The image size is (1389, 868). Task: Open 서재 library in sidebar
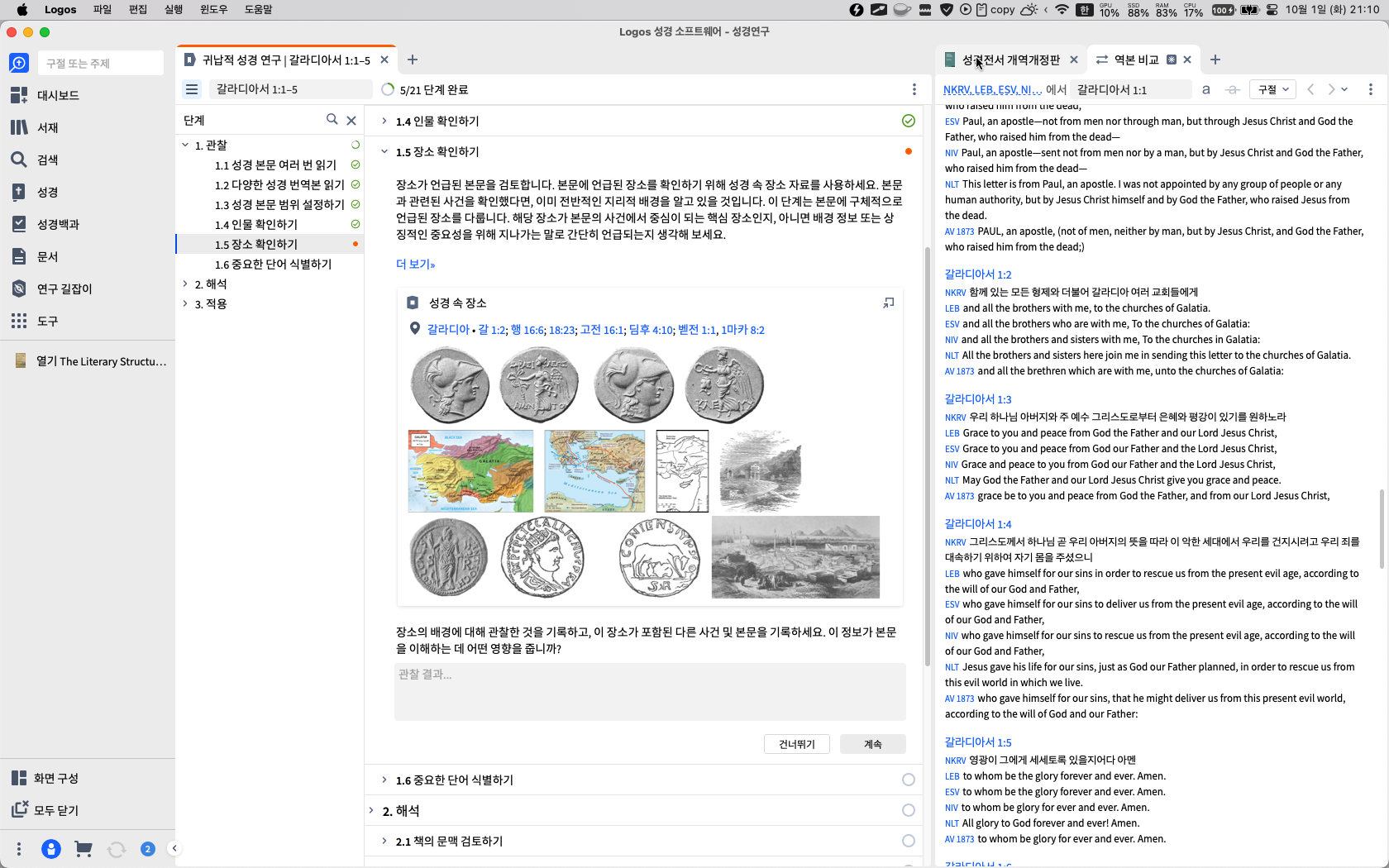(x=35, y=127)
